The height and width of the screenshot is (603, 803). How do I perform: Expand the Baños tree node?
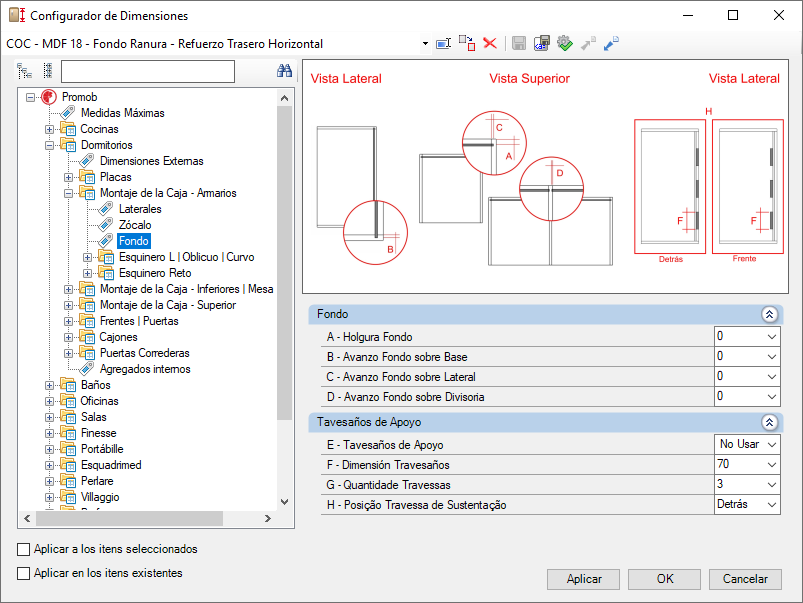(49, 385)
